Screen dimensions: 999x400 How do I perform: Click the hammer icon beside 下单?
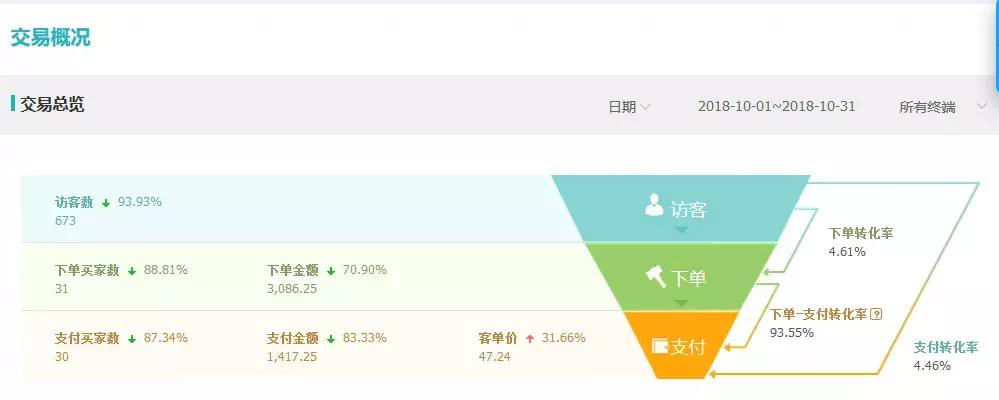[x=656, y=275]
